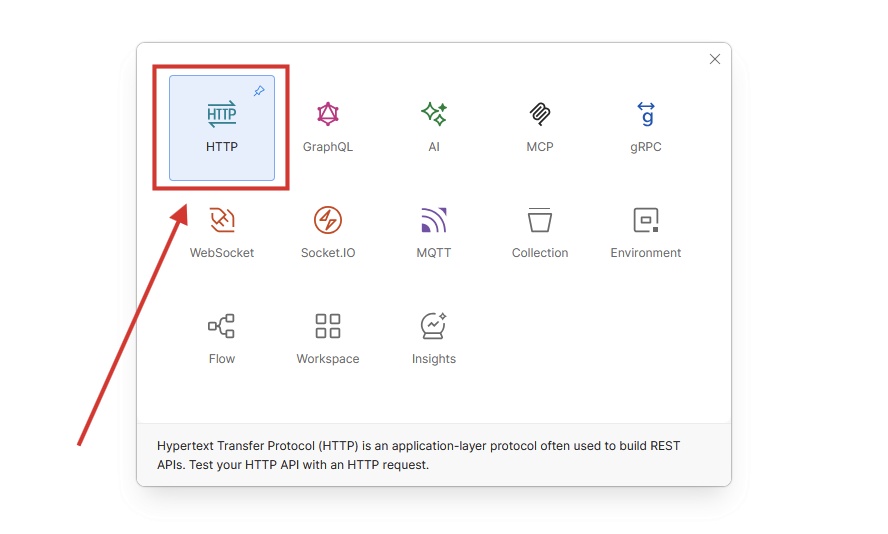Select the gRPC icon
888x534 pixels.
pos(646,114)
